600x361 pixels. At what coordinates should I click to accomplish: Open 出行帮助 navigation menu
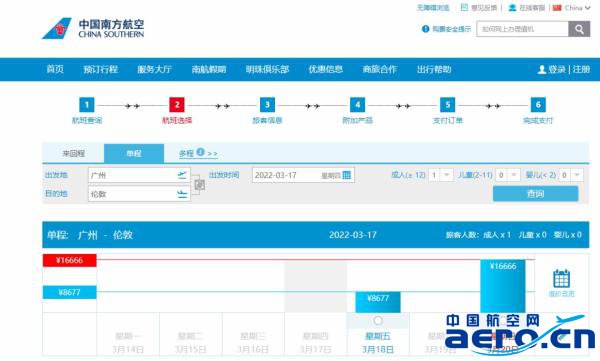(434, 69)
